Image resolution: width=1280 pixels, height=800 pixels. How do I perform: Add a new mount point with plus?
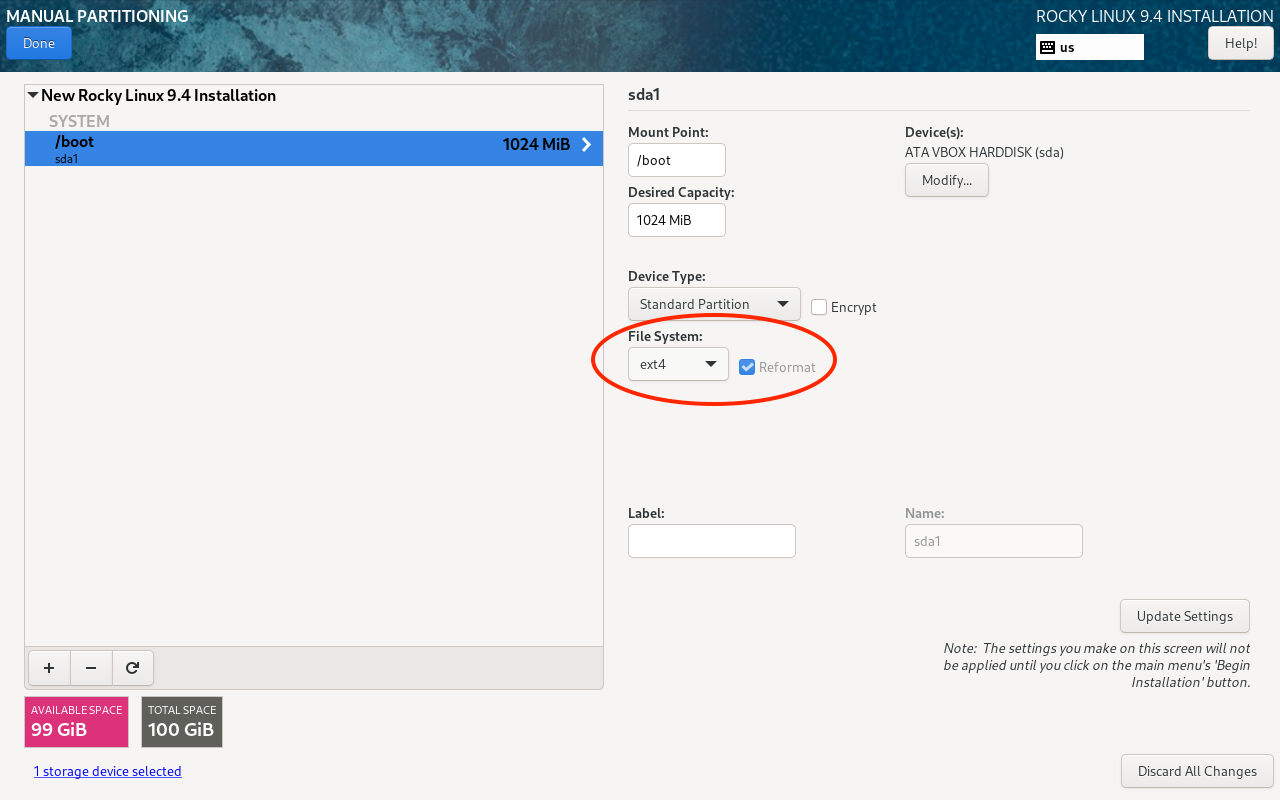[49, 668]
